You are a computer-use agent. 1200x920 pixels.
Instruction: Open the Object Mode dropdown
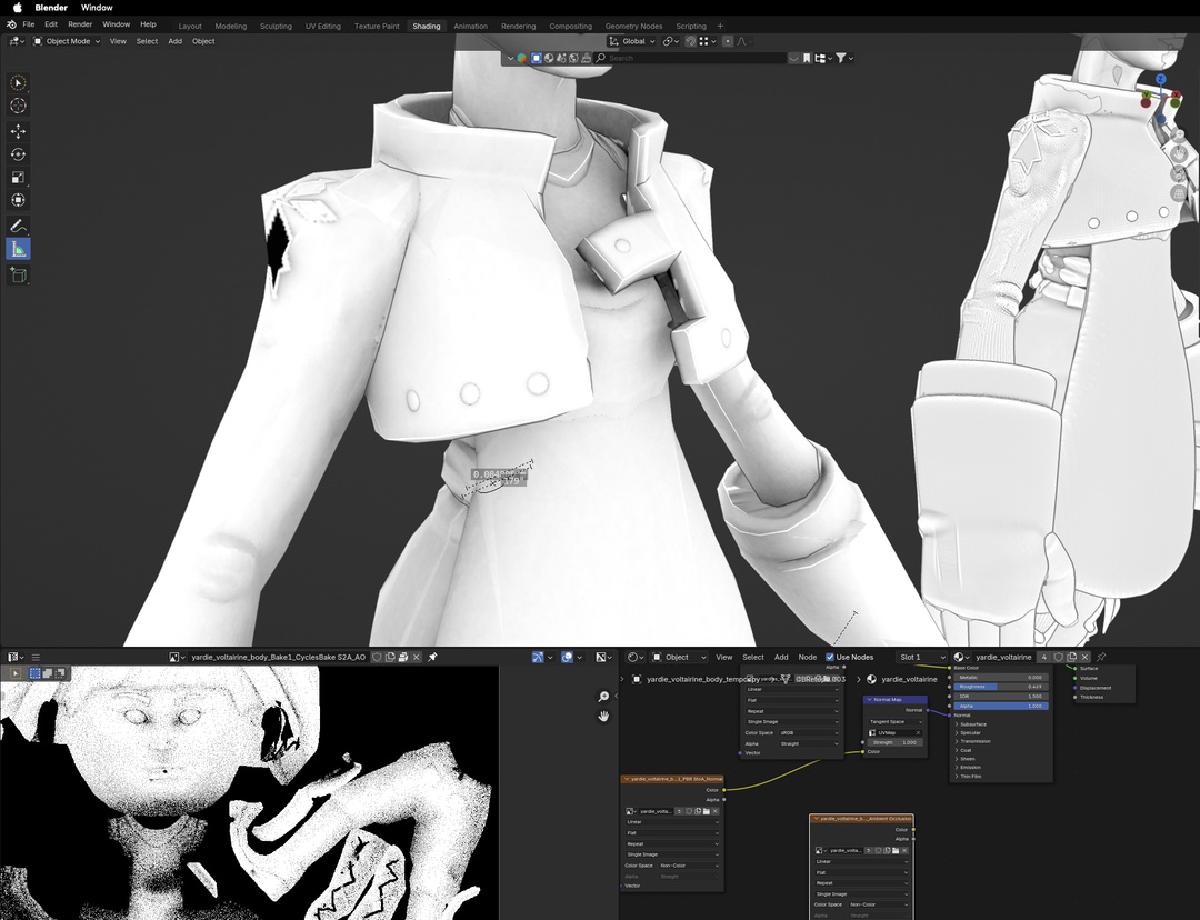(67, 41)
